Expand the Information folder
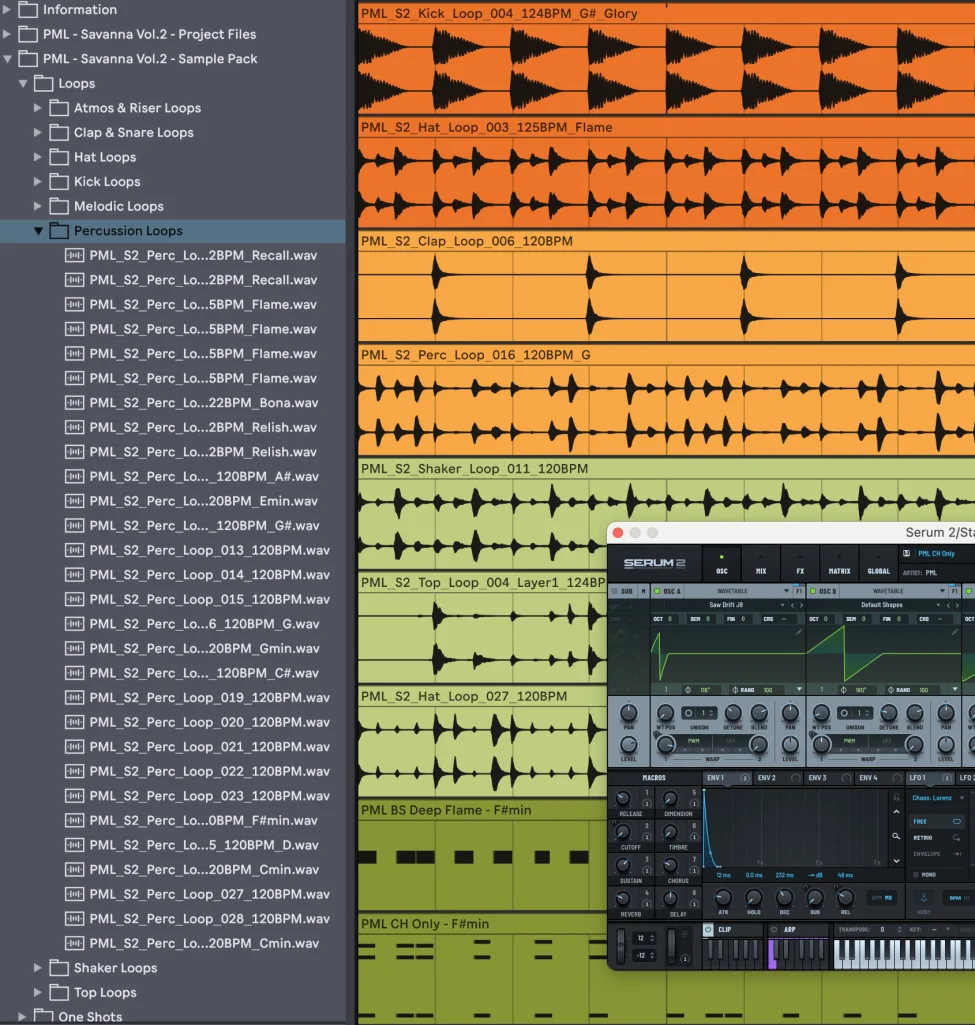The height and width of the screenshot is (1025, 975). click(7, 9)
